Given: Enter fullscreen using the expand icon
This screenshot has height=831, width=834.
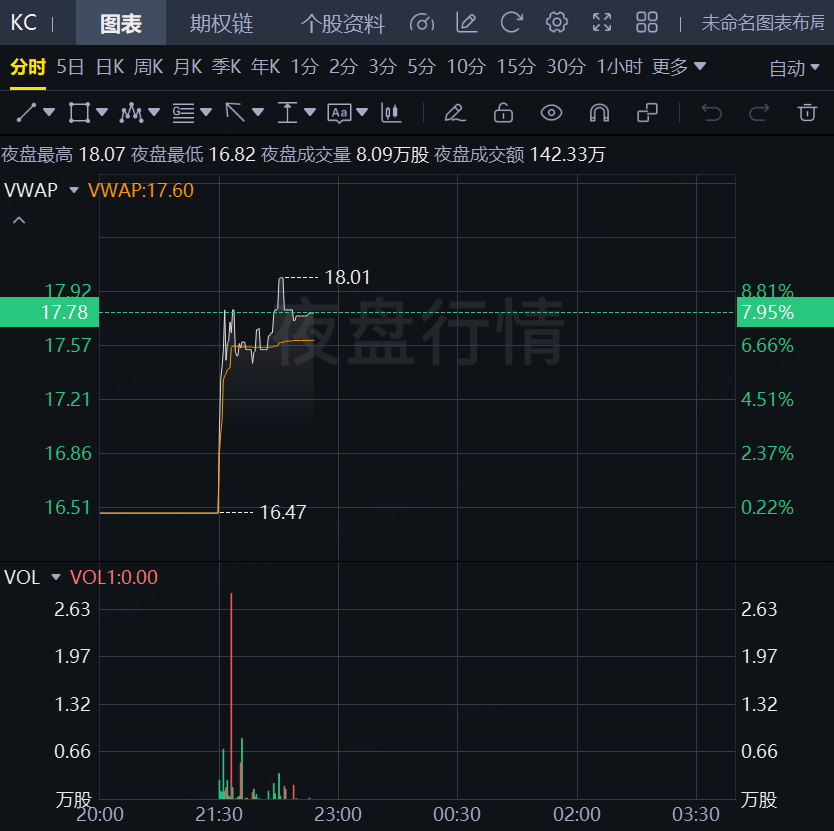Looking at the screenshot, I should [x=602, y=22].
